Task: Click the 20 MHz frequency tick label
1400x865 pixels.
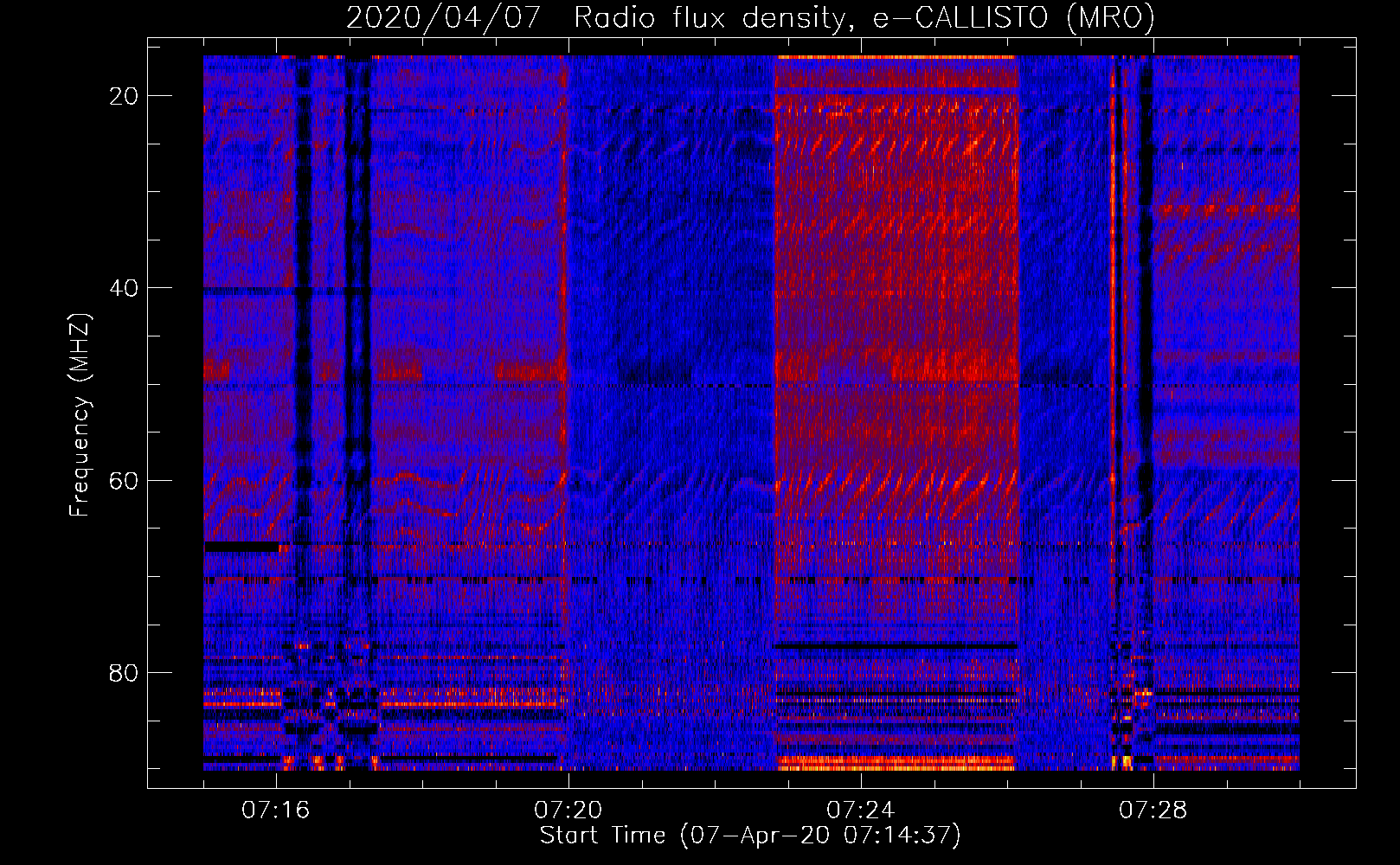Action: point(124,96)
